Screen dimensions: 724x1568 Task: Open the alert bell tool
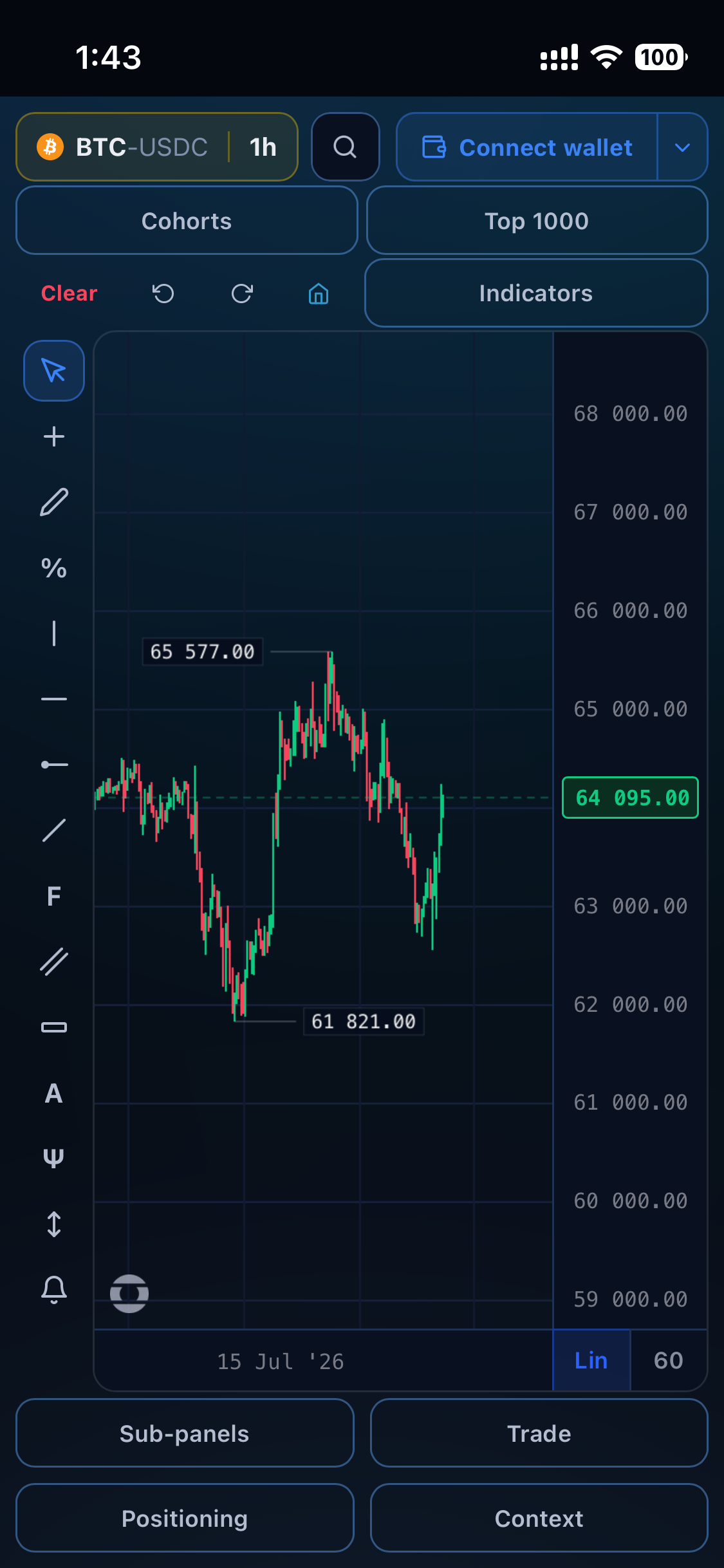pos(54,1290)
